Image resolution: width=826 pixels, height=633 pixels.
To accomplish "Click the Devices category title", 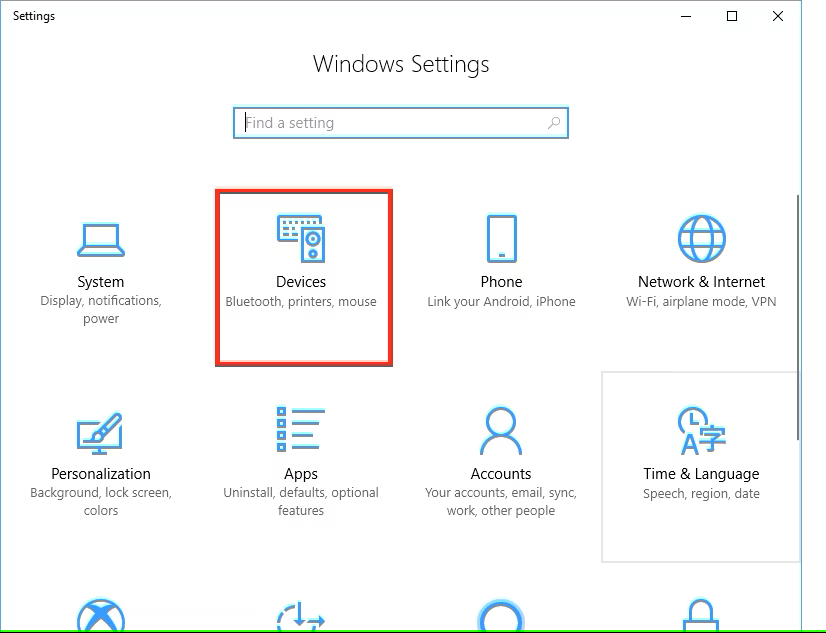I will click(301, 282).
